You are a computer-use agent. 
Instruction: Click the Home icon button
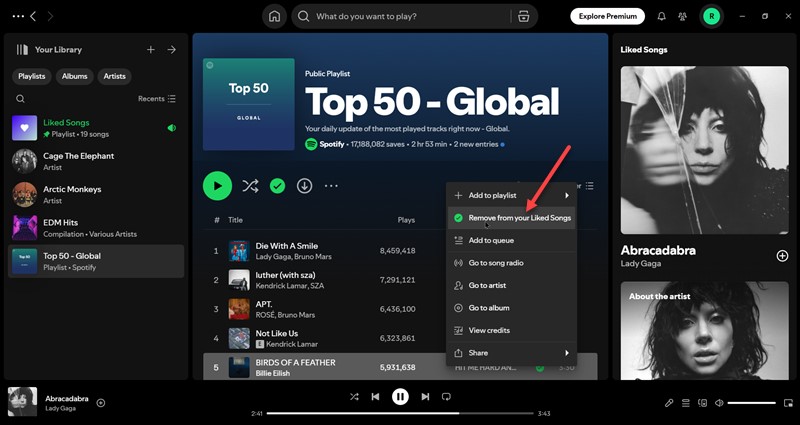point(274,16)
